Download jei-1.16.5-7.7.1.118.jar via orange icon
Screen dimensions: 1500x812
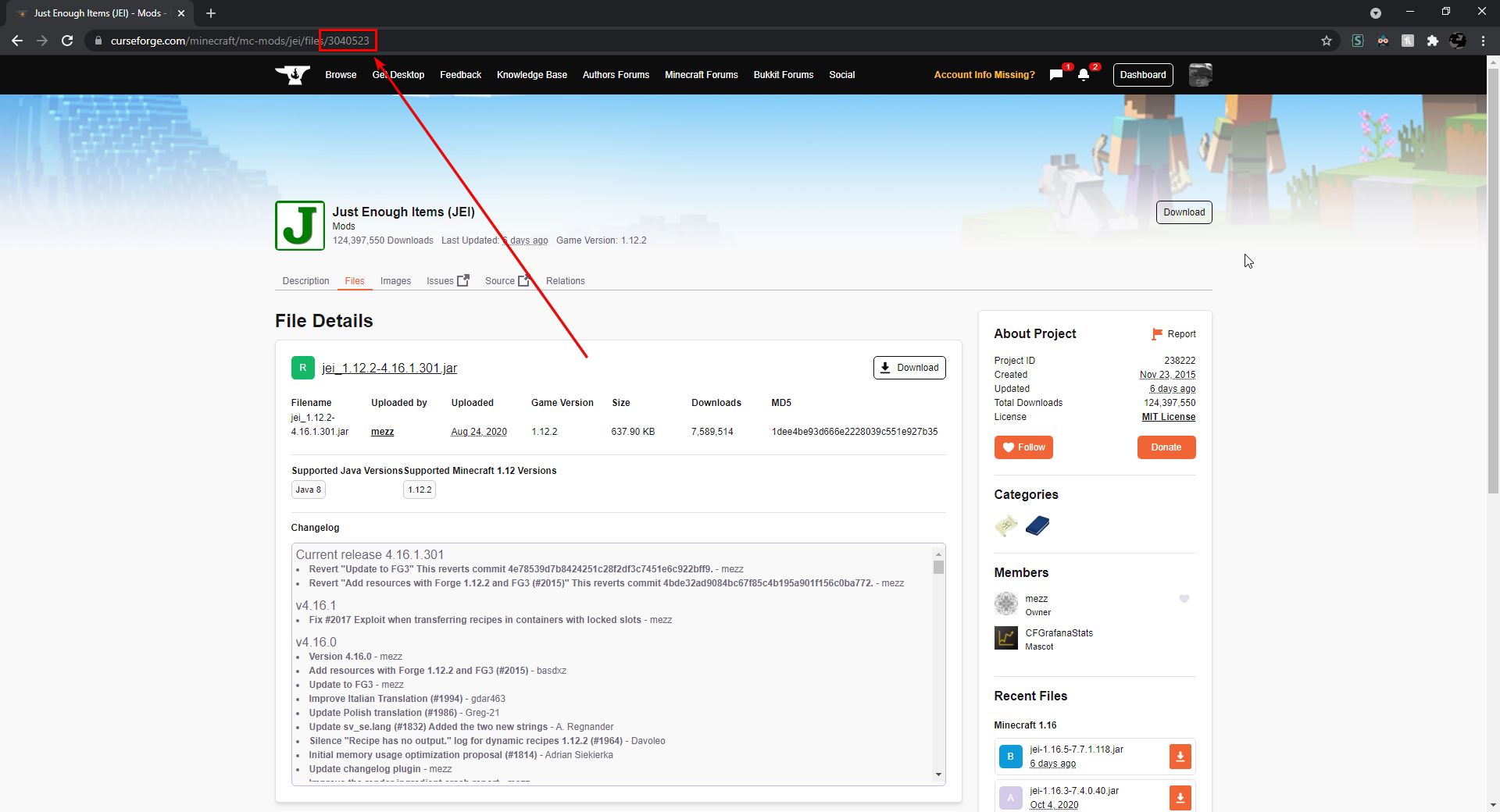pyautogui.click(x=1180, y=757)
